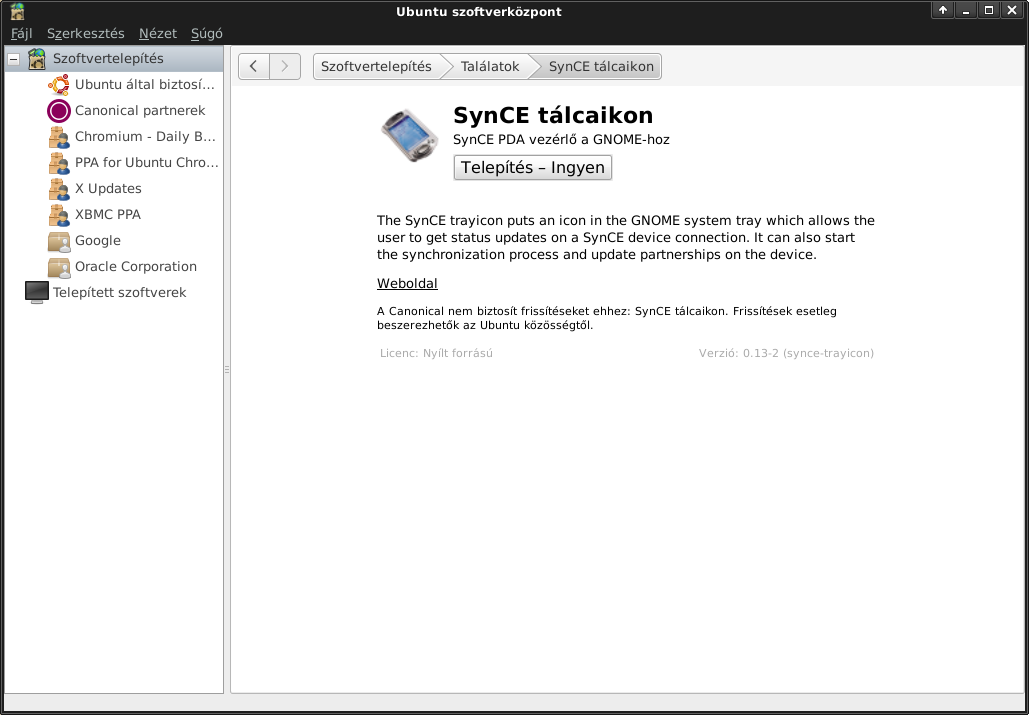Click the PPA for Ubuntu Chromium icon
This screenshot has height=715, width=1029.
coord(58,163)
